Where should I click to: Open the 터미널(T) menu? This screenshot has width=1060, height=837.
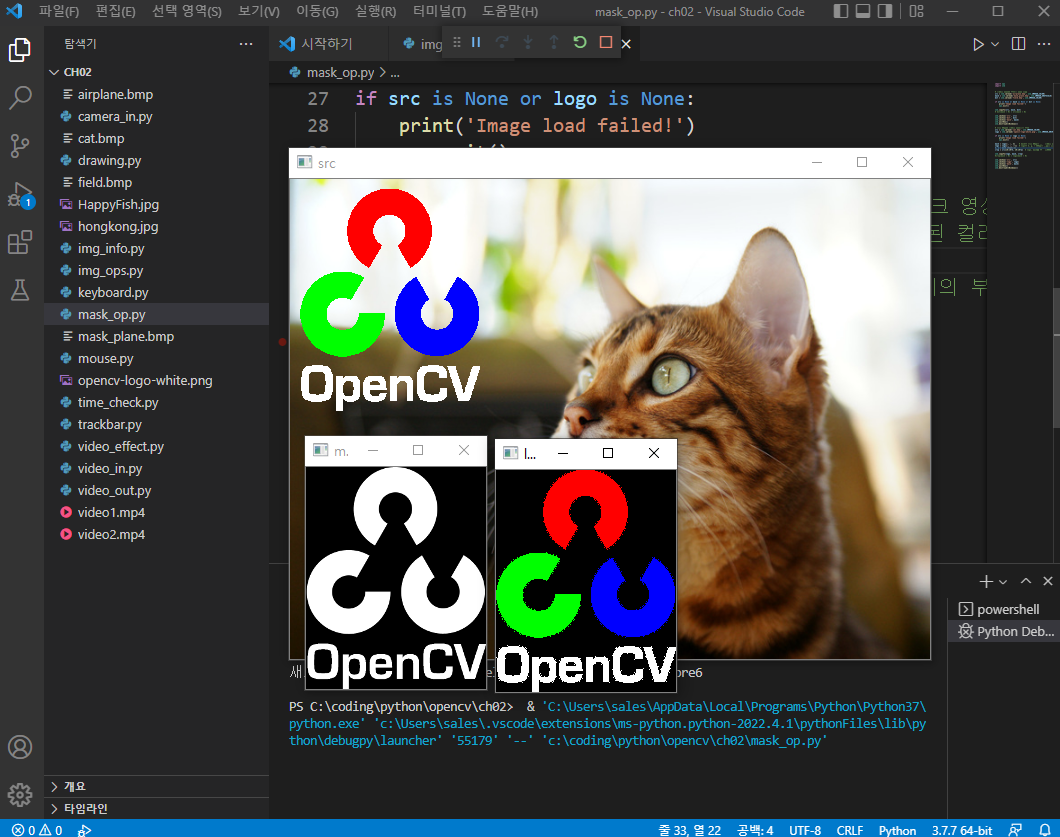pos(439,11)
